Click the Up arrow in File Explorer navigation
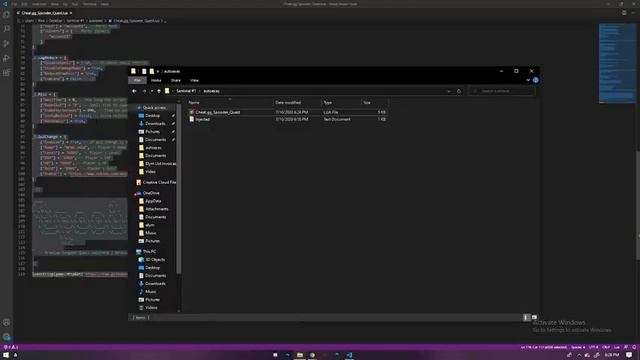 click(x=159, y=91)
